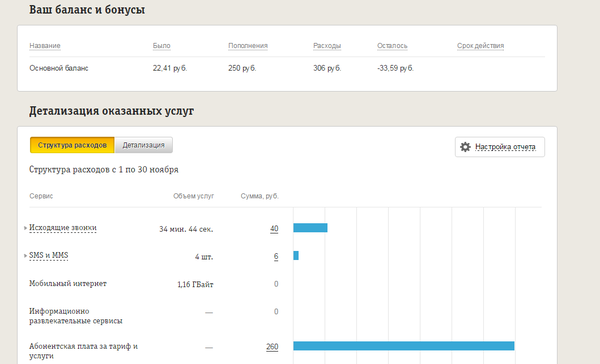Open the Исходящие звонки link

coord(63,228)
